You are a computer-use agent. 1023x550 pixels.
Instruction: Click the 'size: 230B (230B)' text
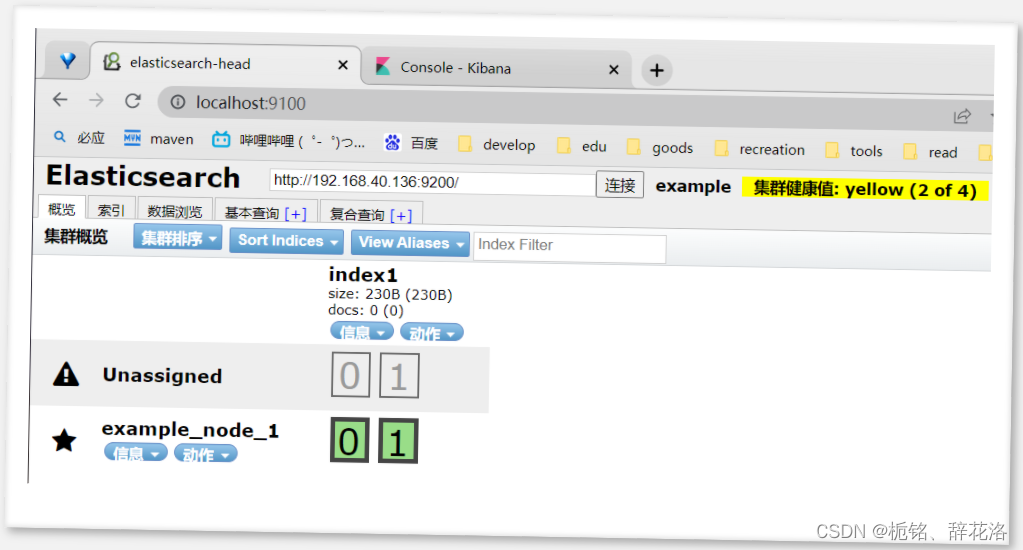coord(390,294)
